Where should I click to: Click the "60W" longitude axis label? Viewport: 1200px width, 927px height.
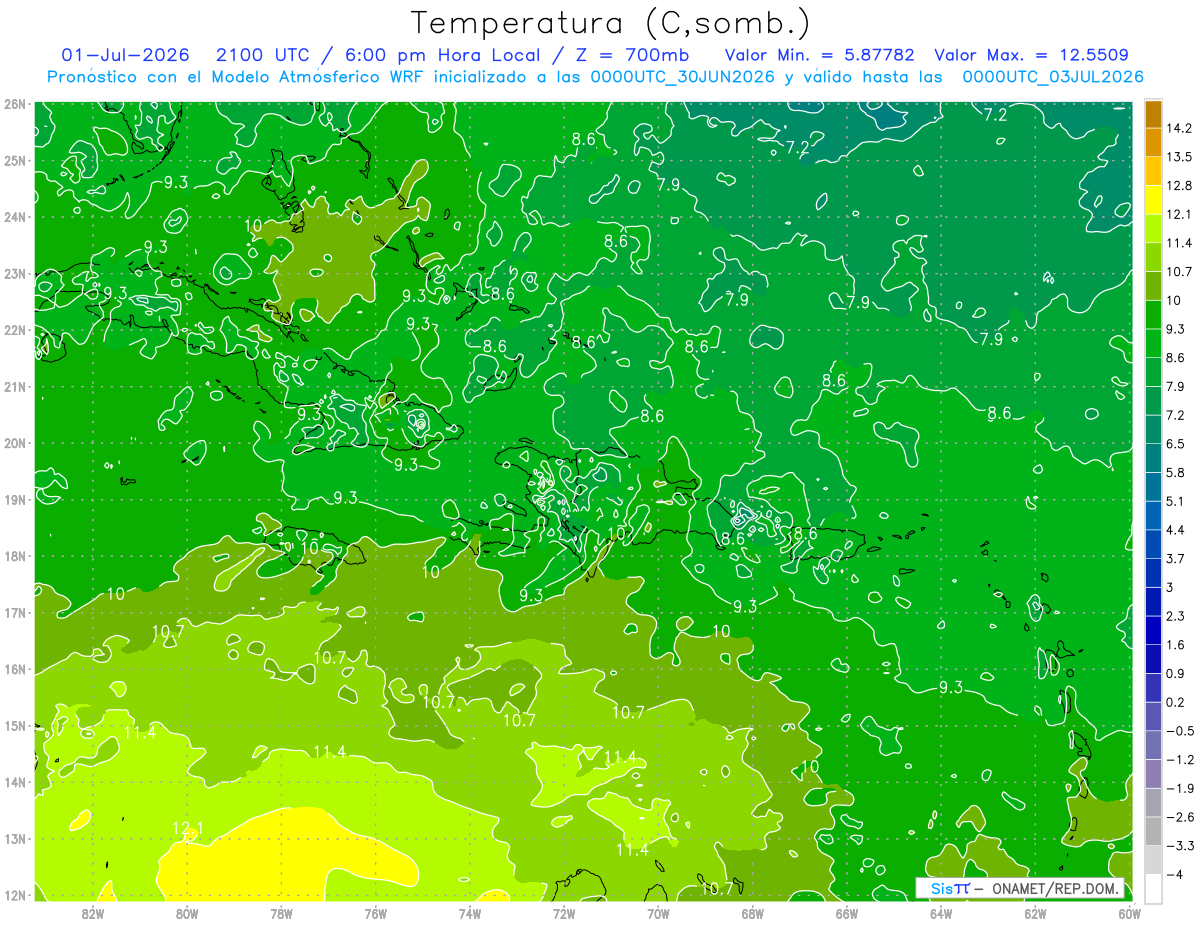click(1130, 913)
